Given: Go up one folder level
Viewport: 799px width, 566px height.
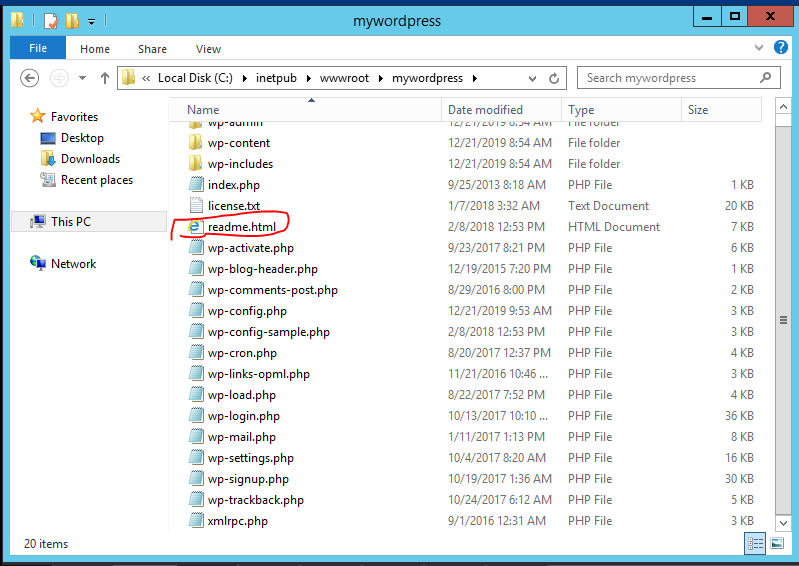Looking at the screenshot, I should [105, 78].
